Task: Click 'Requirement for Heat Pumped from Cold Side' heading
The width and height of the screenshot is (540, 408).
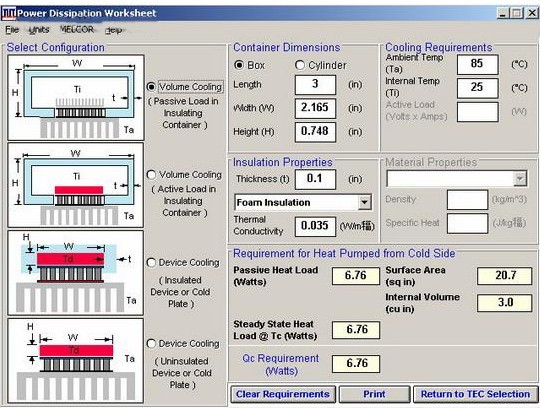Action: coord(344,253)
